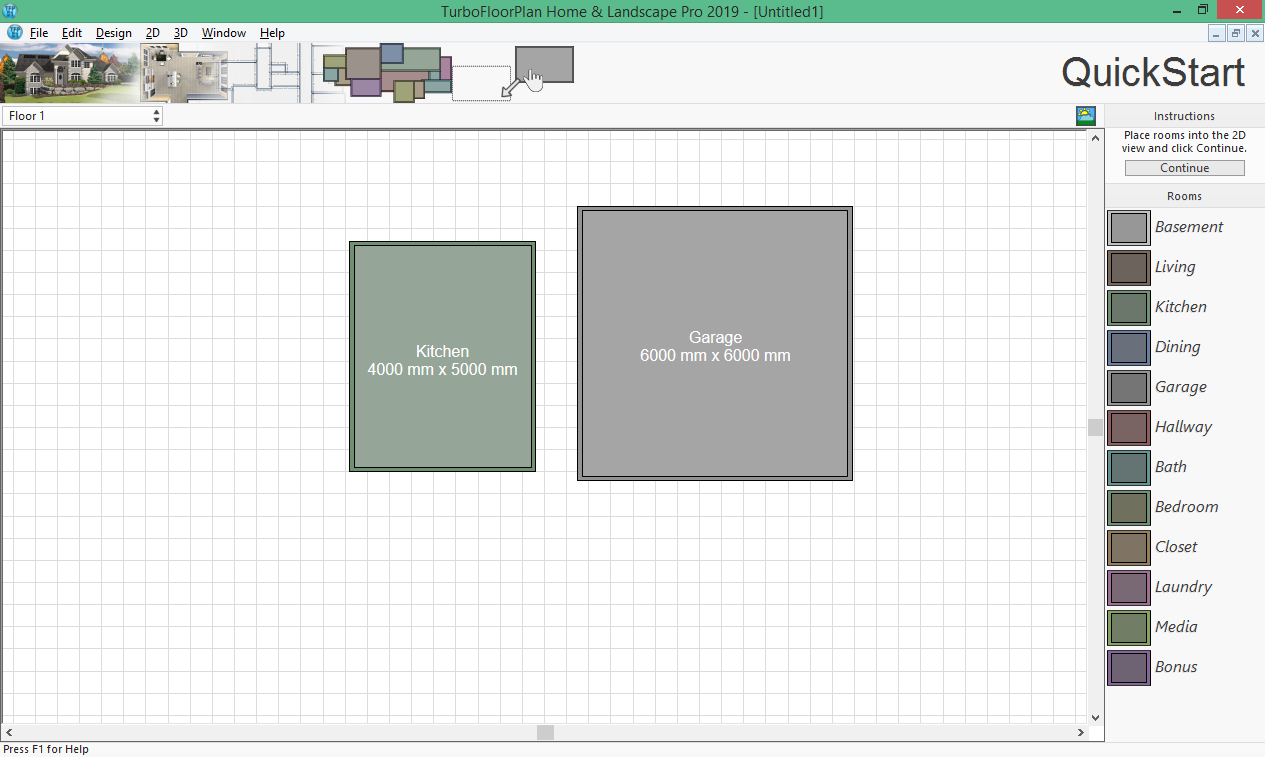The image size is (1265, 757).
Task: Click the app logo icon beside File menu
Action: [x=14, y=32]
